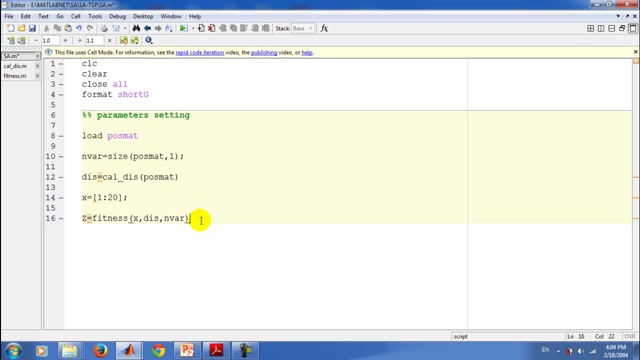Viewport: 640px width, 360px height.
Task: Open Google Chrome from the taskbar
Action: (x=158, y=351)
